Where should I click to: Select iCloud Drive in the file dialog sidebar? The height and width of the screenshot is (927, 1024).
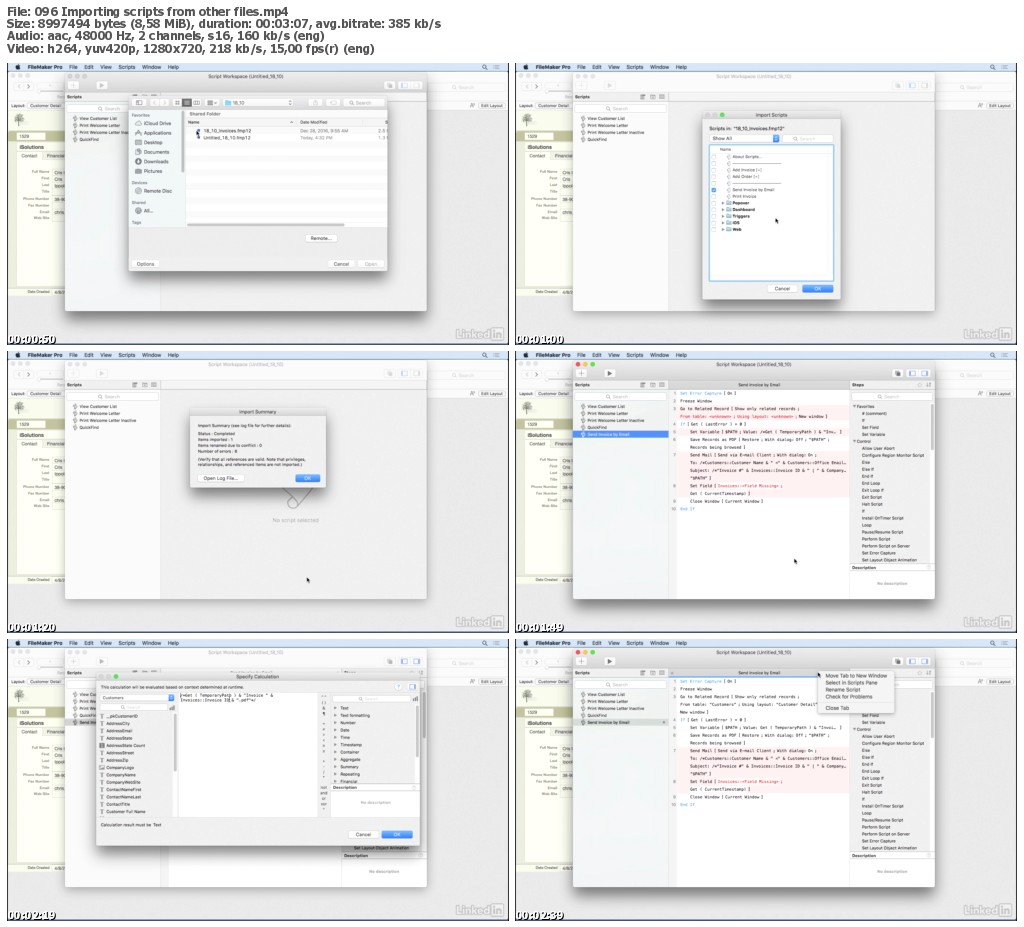click(153, 123)
